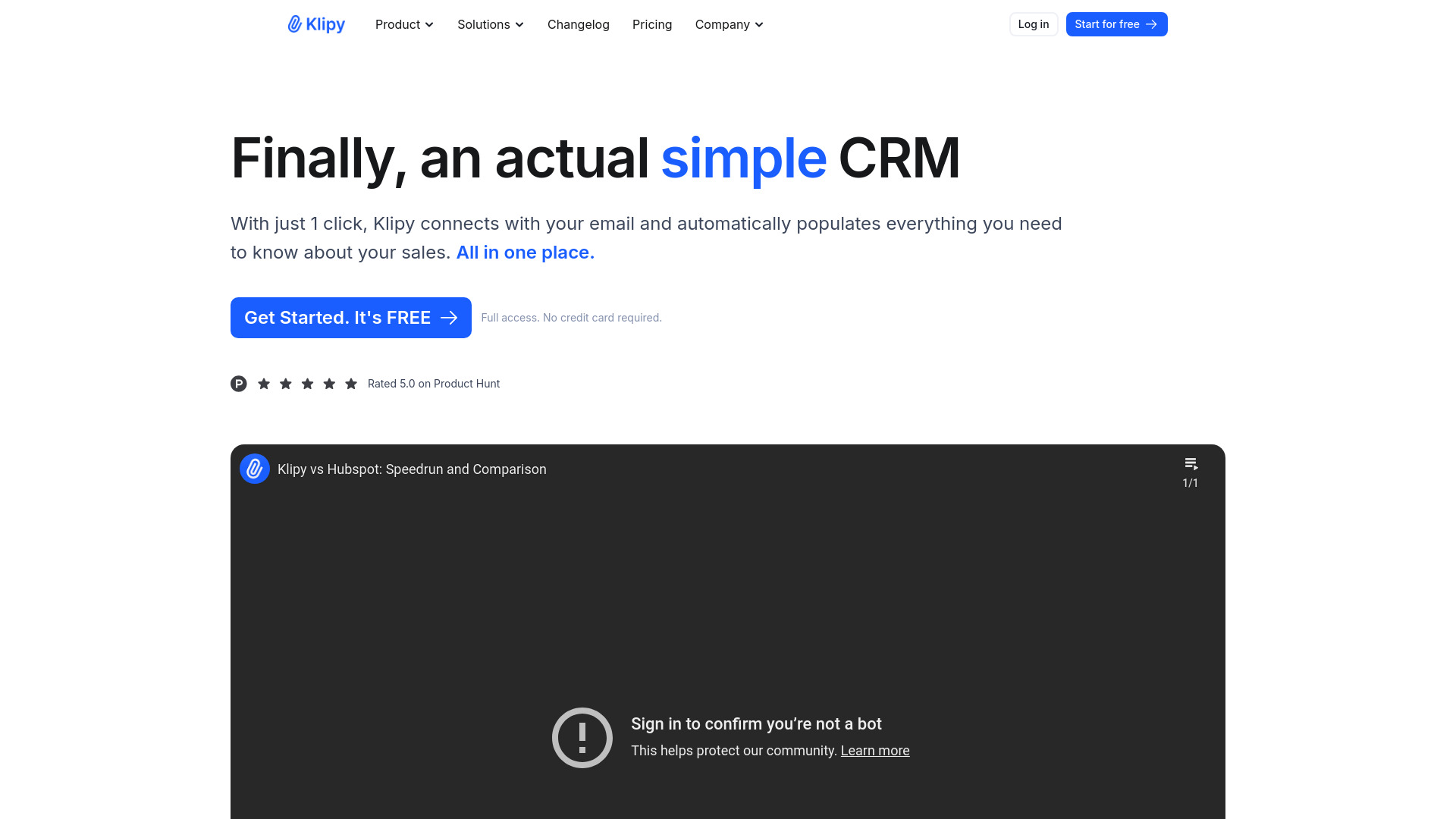Click the video player thumbnail area
The height and width of the screenshot is (819, 1456).
728,631
